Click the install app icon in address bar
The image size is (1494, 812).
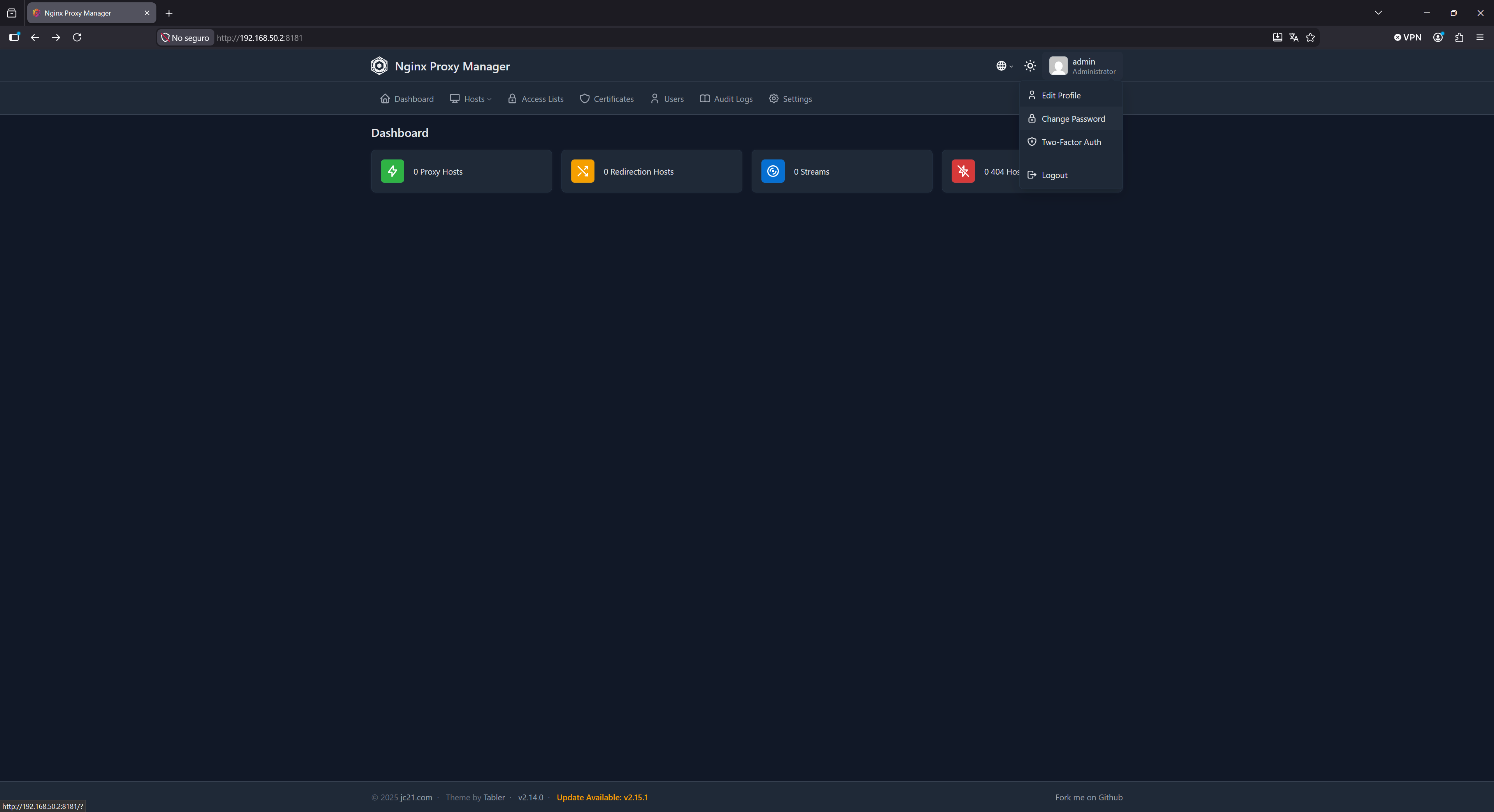pyautogui.click(x=1277, y=38)
